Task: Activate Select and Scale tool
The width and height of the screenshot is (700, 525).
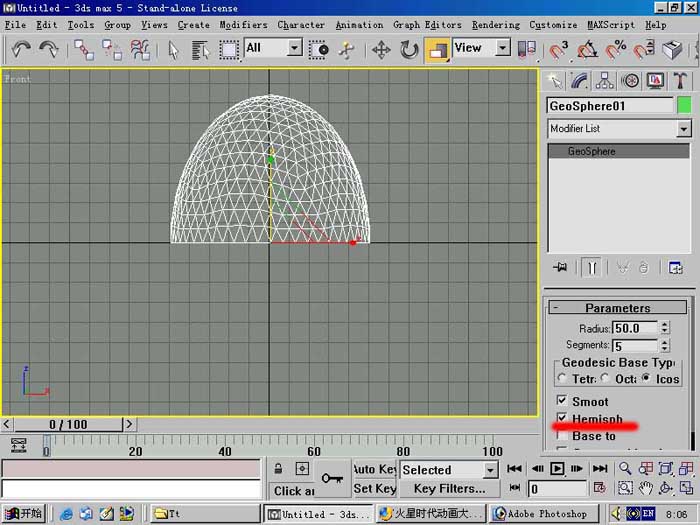Action: click(437, 50)
